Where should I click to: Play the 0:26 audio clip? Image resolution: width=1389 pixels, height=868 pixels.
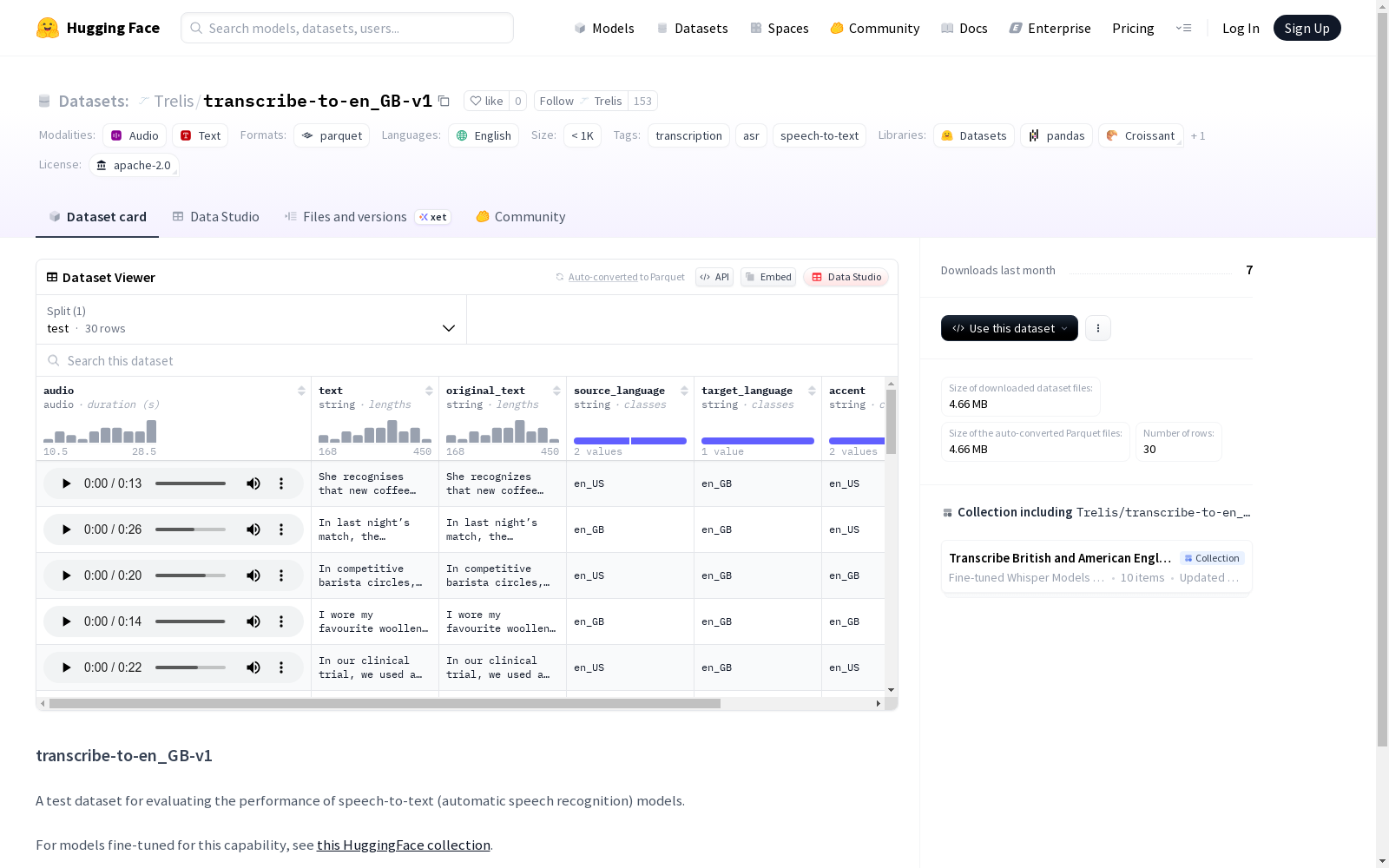point(66,529)
